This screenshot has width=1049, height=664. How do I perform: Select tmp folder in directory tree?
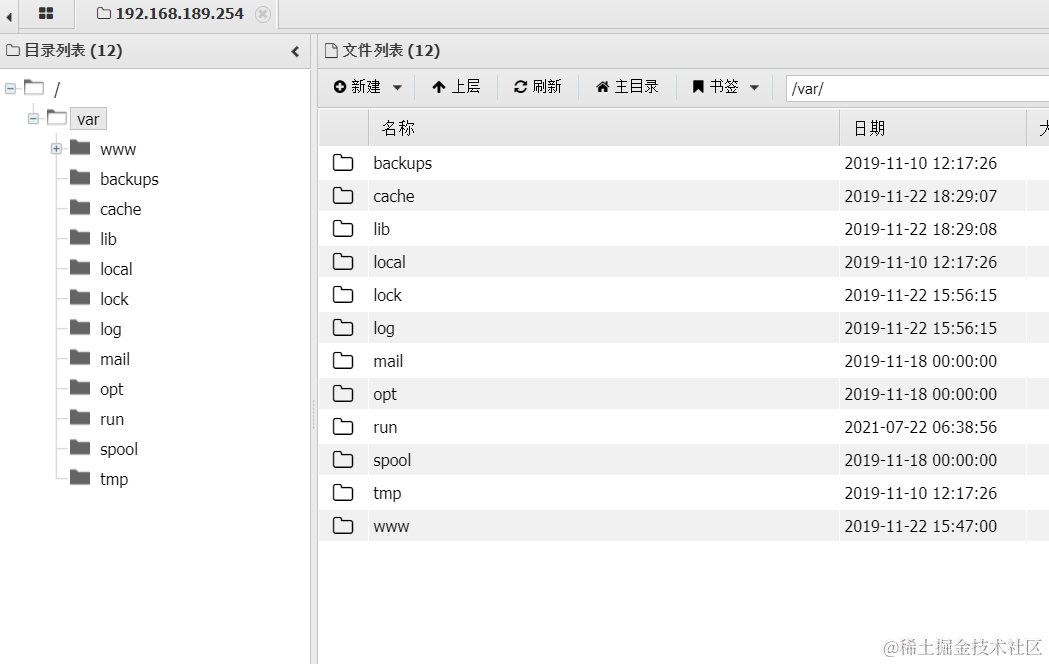114,479
